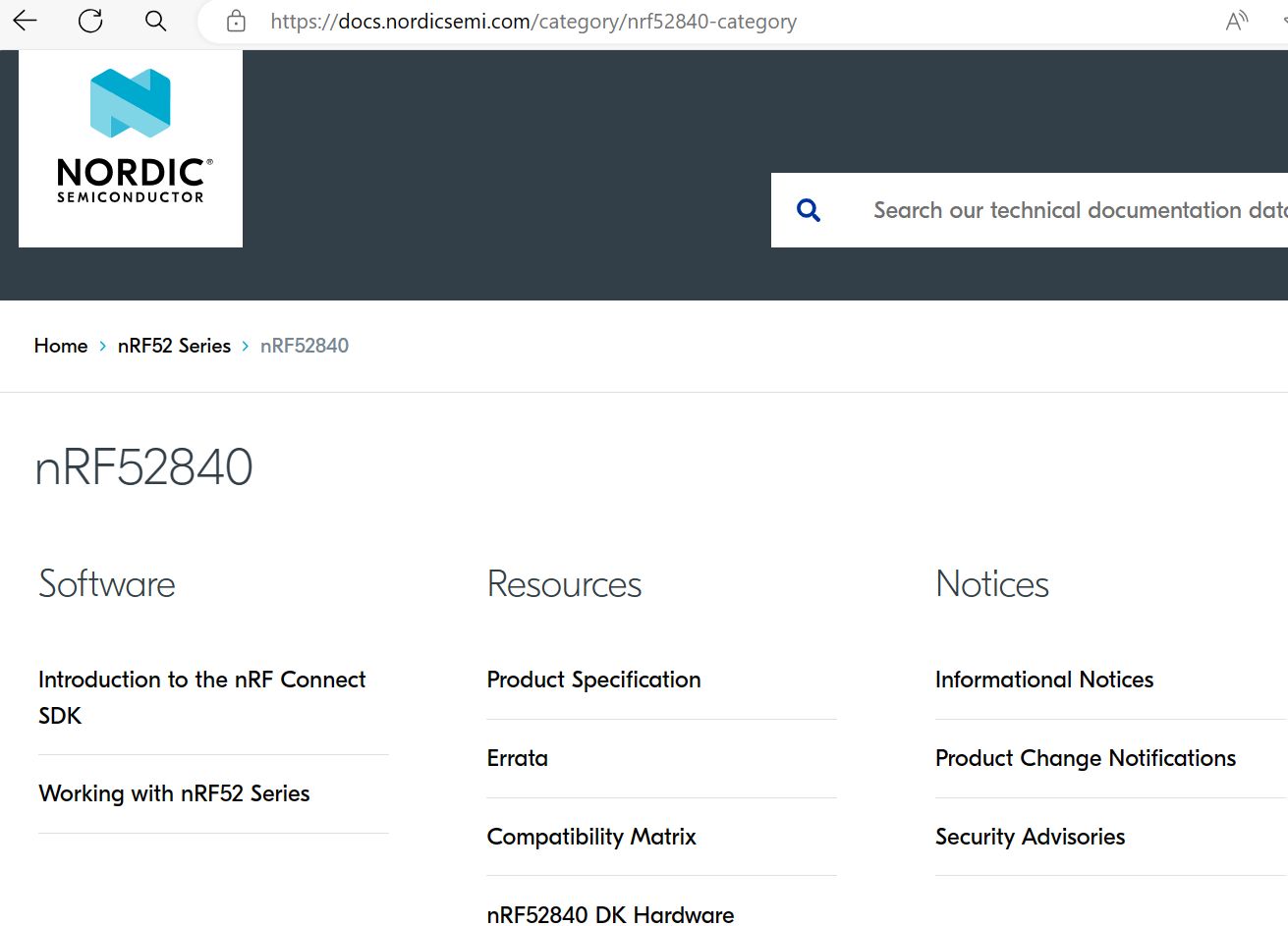
Task: Click the blue documentation search icon
Action: (x=809, y=210)
